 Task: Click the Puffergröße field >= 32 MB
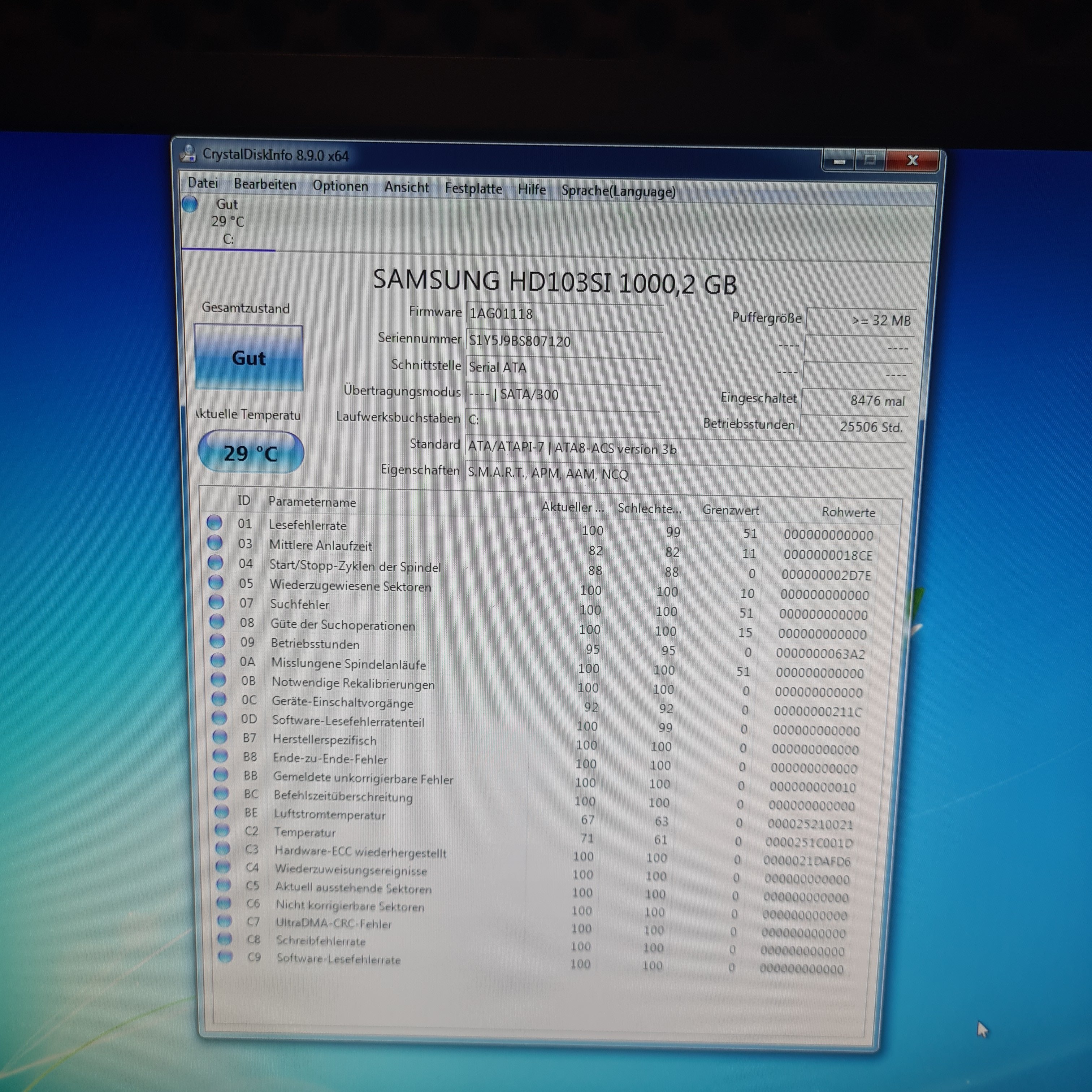860,320
